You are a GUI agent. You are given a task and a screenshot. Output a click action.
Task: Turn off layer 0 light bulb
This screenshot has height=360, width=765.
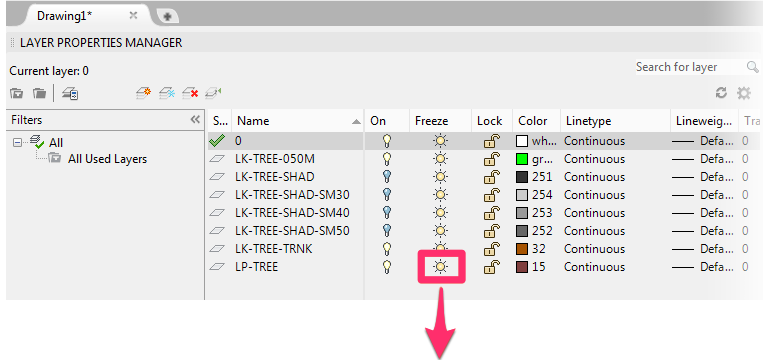tap(387, 141)
